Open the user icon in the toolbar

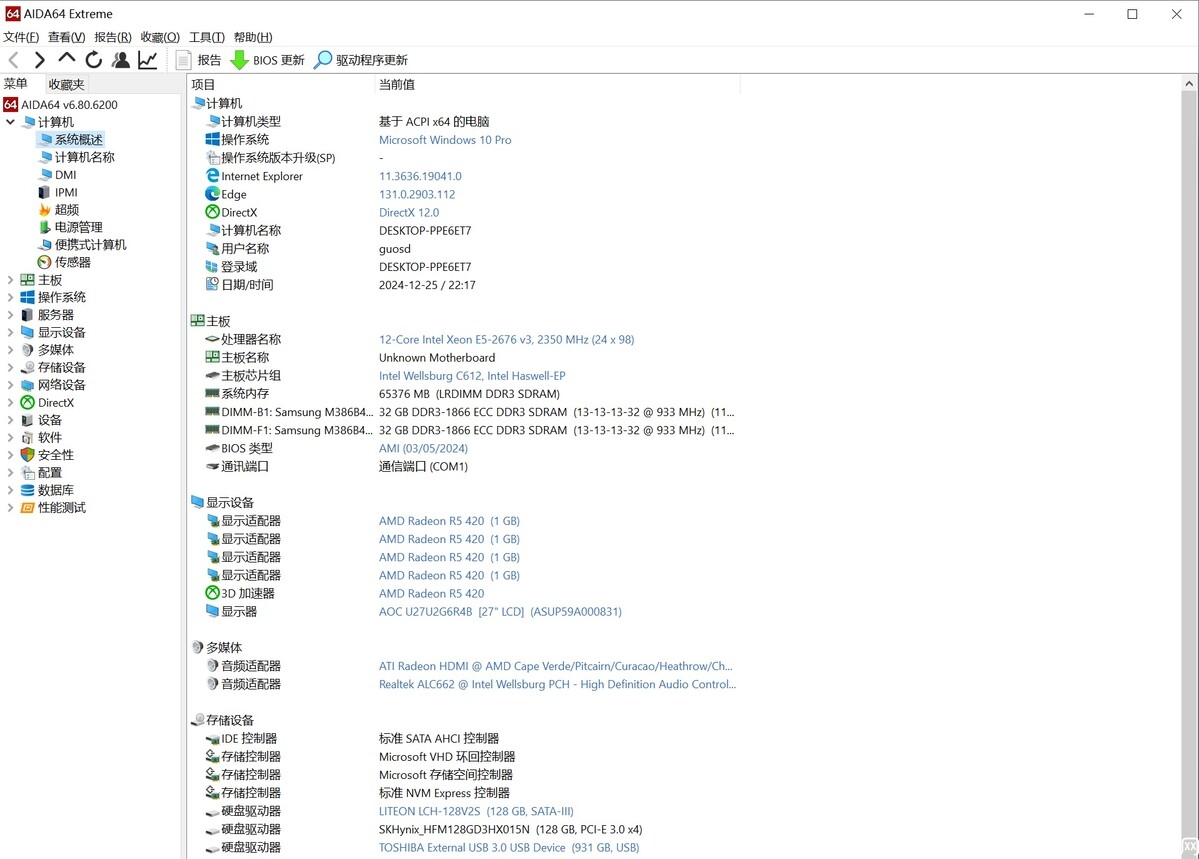[x=121, y=60]
